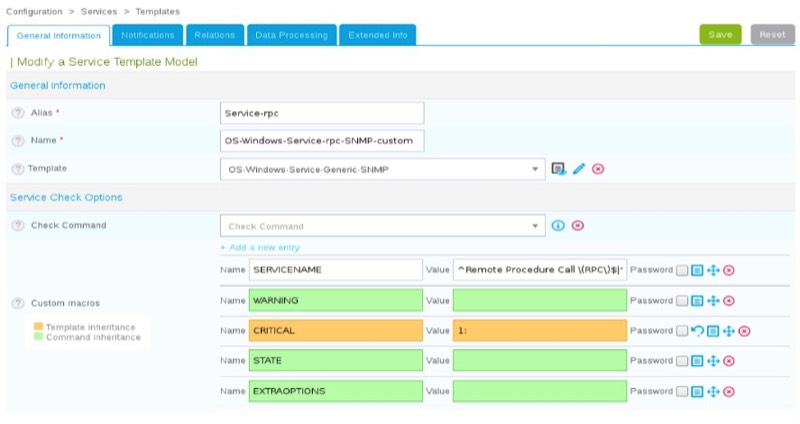Reset CRITICAL macro with the undo arrow
Image resolution: width=800 pixels, height=424 pixels.
click(x=696, y=331)
